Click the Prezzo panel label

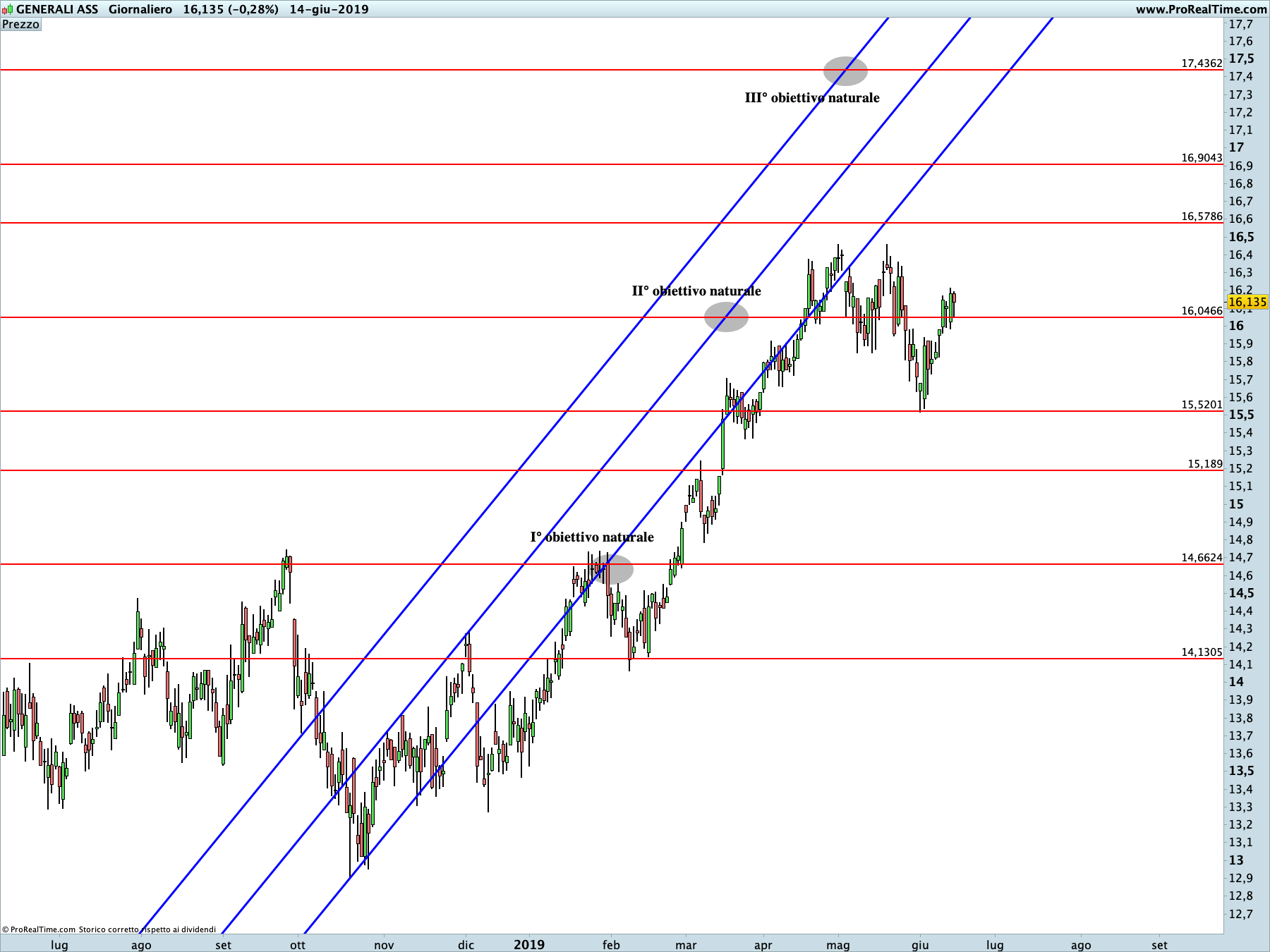[x=21, y=24]
